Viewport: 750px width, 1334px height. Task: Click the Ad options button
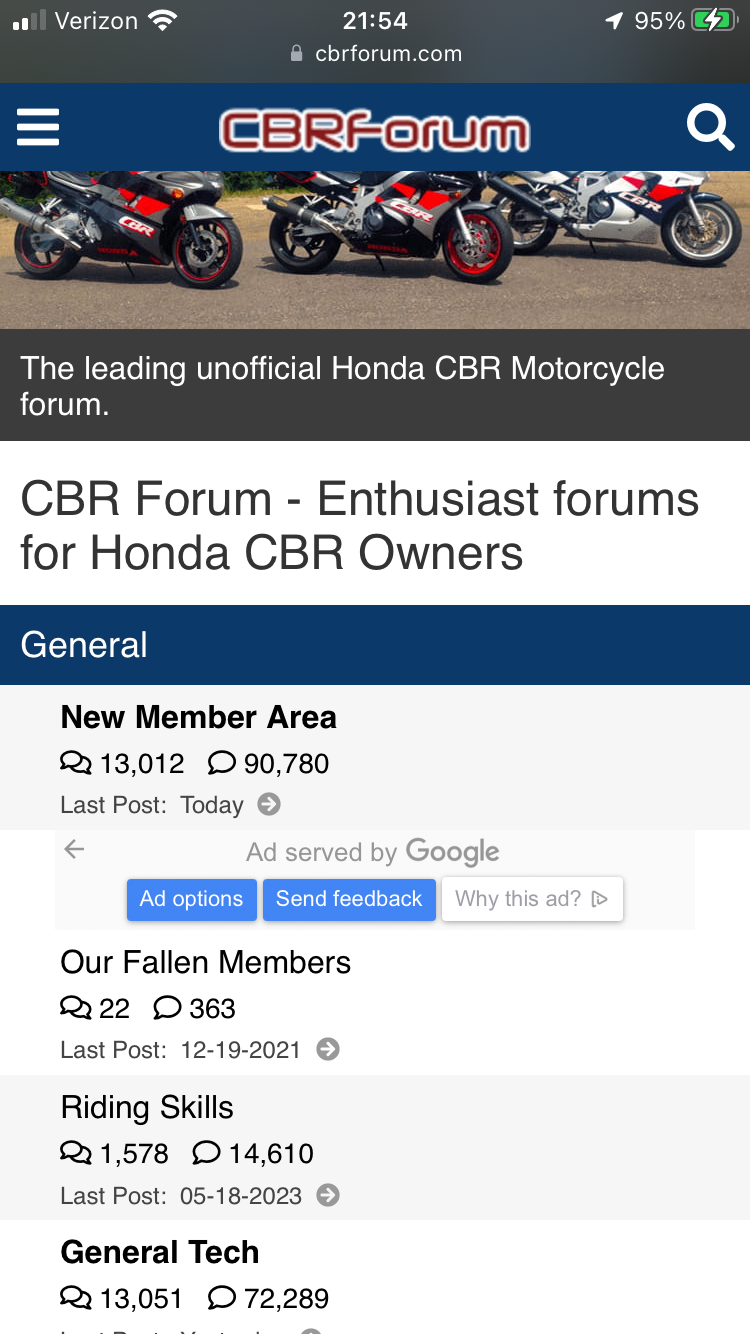[191, 899]
